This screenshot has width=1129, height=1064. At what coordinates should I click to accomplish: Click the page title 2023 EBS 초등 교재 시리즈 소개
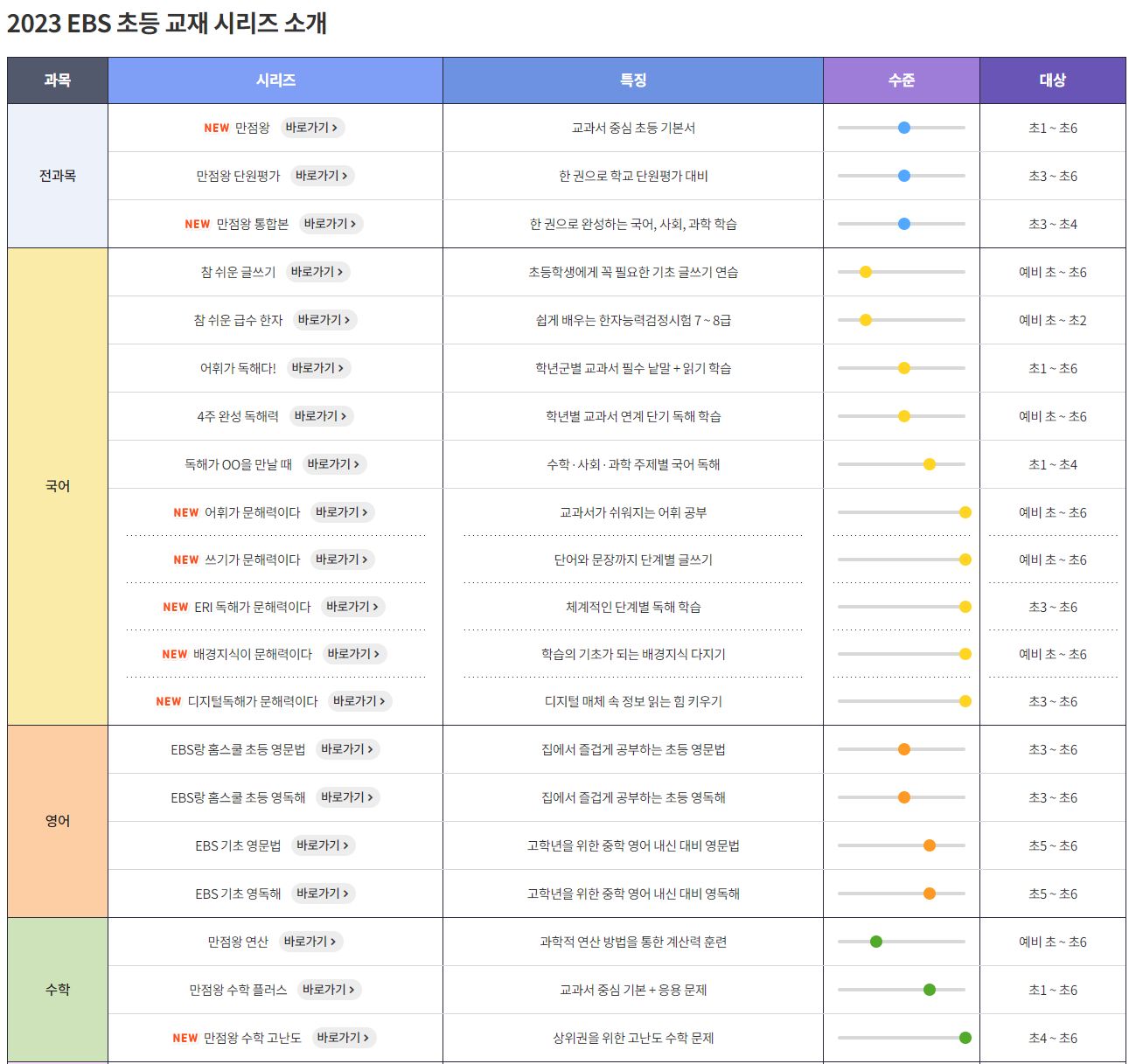[x=166, y=23]
